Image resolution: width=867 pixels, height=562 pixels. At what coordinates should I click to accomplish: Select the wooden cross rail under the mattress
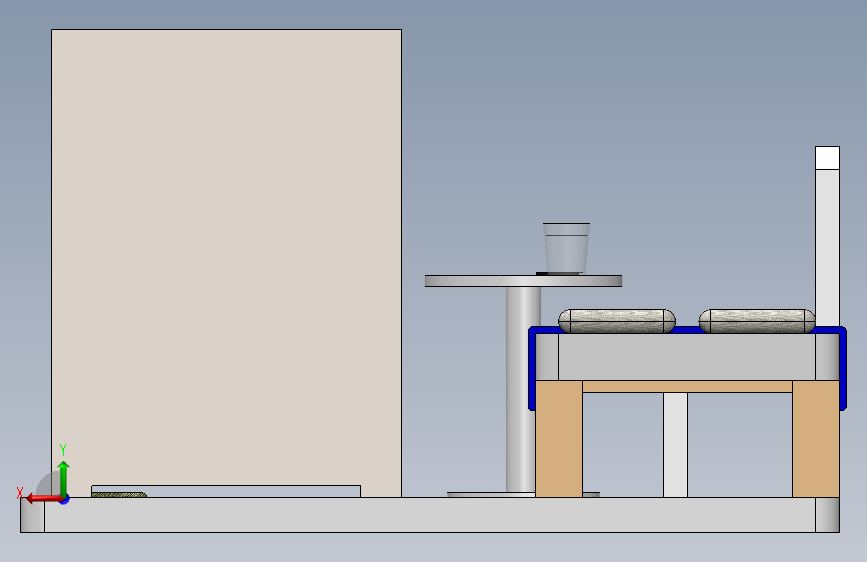click(x=687, y=387)
